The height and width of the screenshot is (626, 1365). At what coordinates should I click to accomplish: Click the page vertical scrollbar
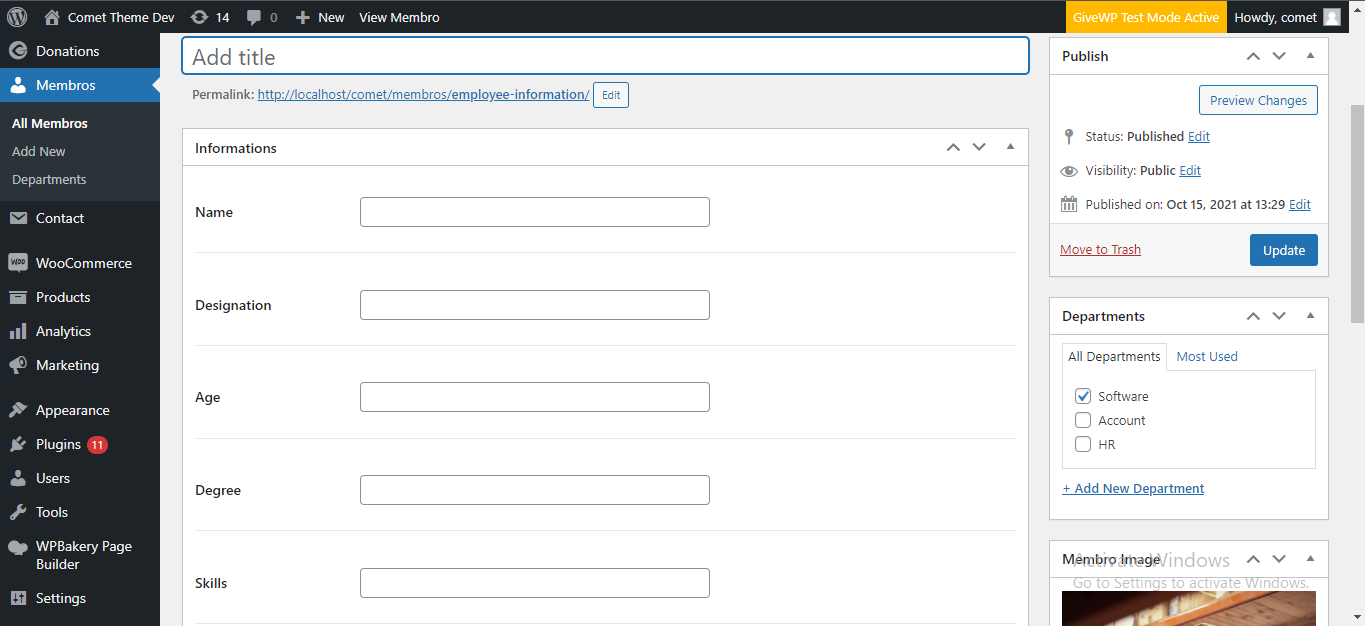1357,214
